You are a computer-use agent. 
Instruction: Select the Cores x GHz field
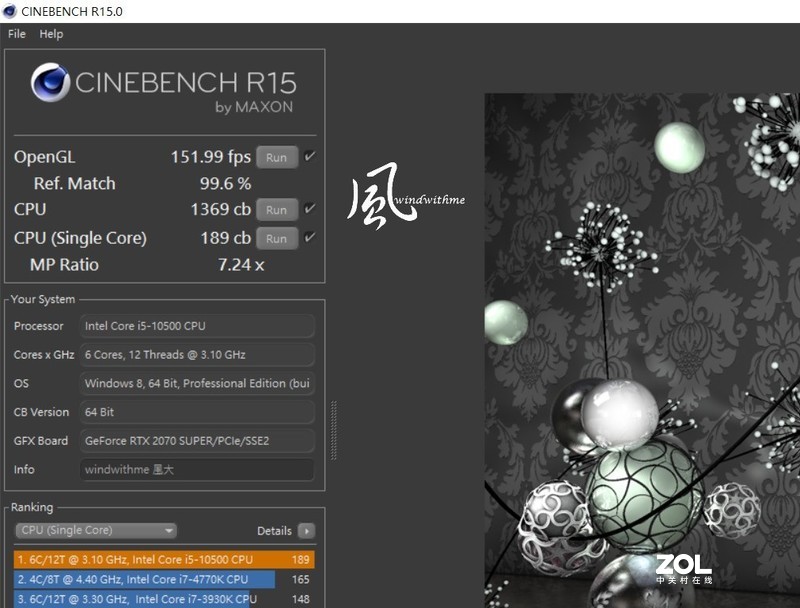tap(196, 354)
